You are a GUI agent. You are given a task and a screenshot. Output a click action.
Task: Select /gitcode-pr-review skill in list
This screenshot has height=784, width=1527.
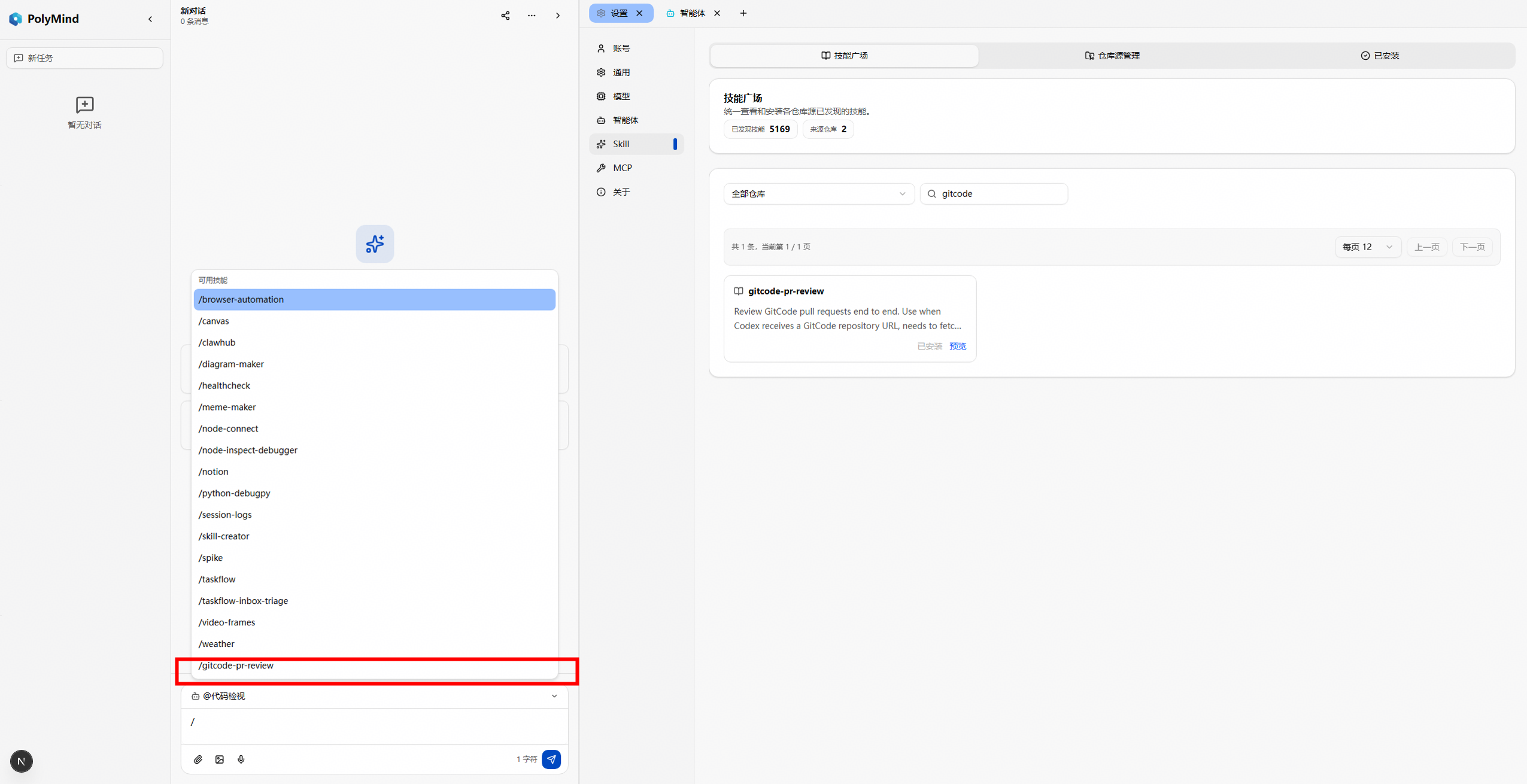(375, 666)
